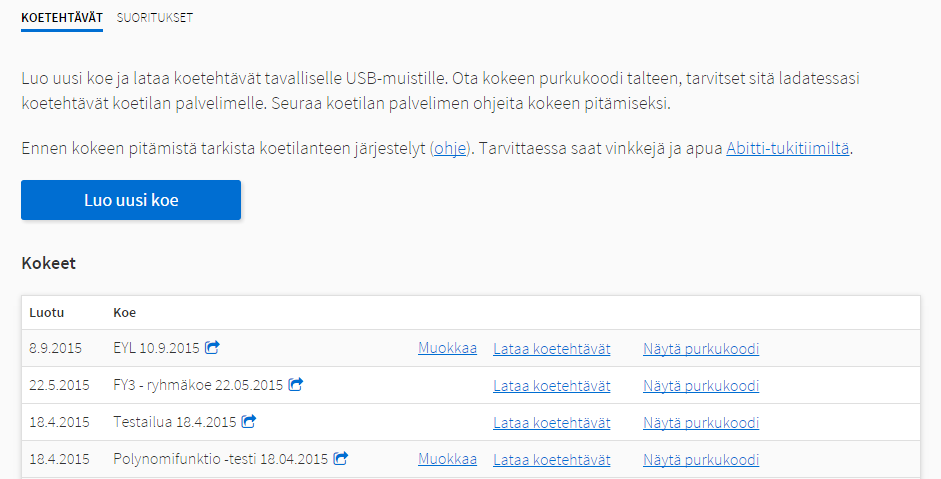Click share icon beside Polynomifunktio -testi 18.04.2015

tap(341, 459)
